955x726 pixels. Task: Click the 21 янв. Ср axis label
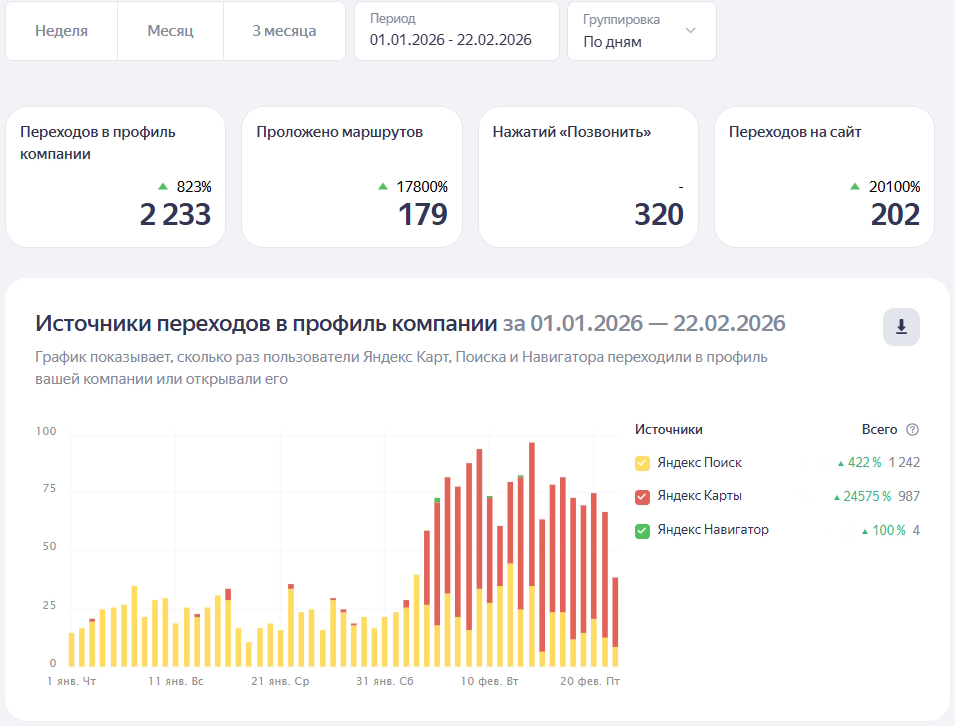tap(280, 681)
